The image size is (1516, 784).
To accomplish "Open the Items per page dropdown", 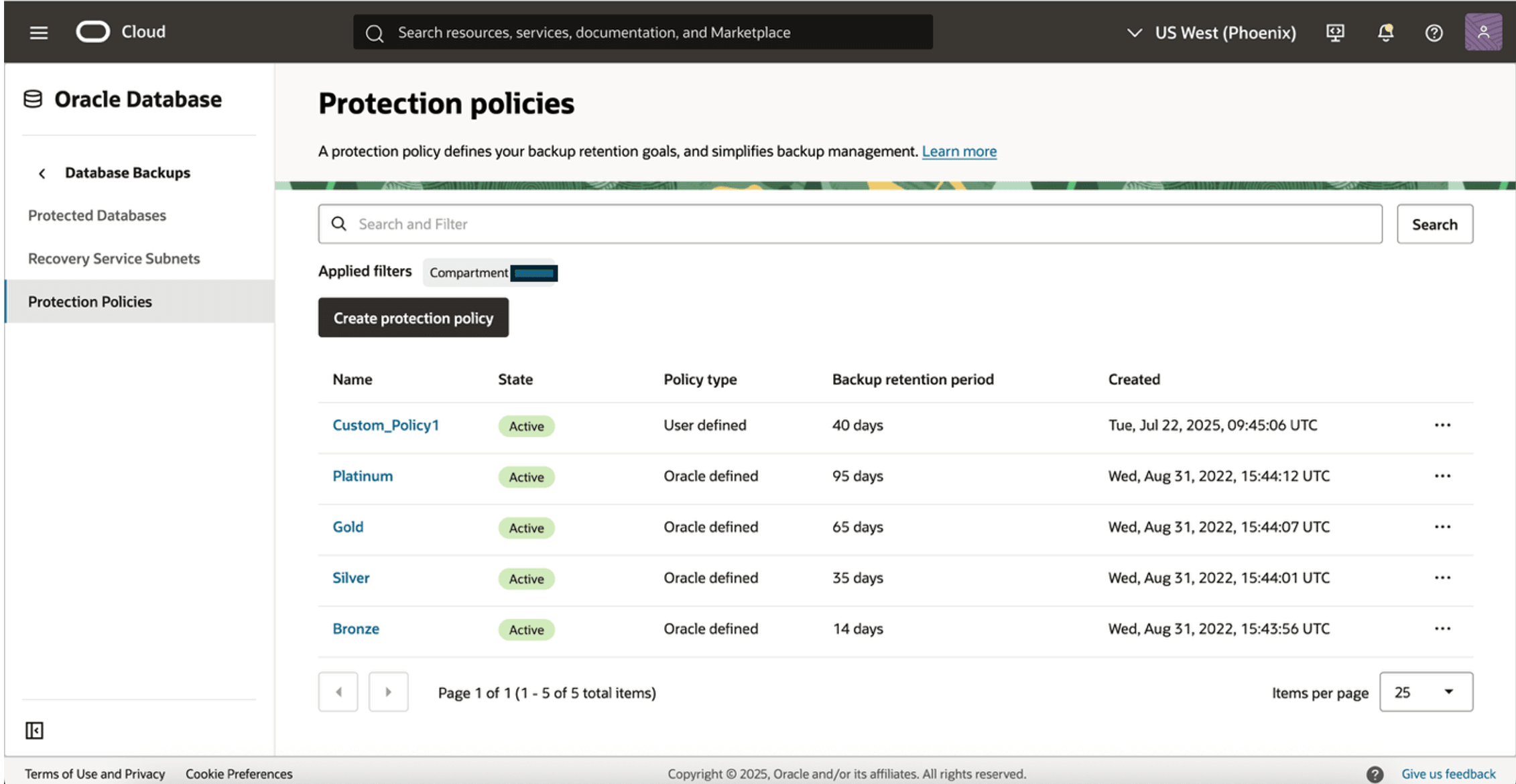I will (x=1426, y=692).
